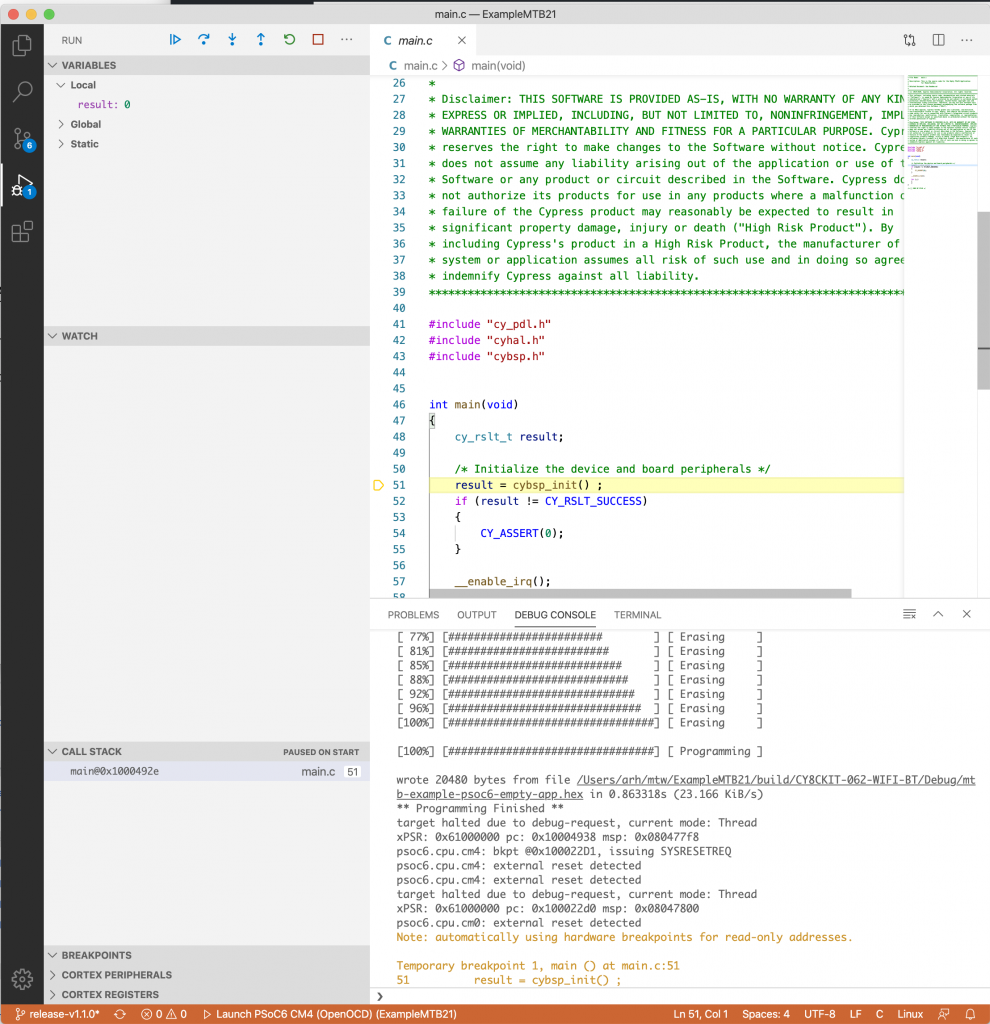The width and height of the screenshot is (990, 1024).
Task: Expand the Static variables node
Action: (61, 144)
